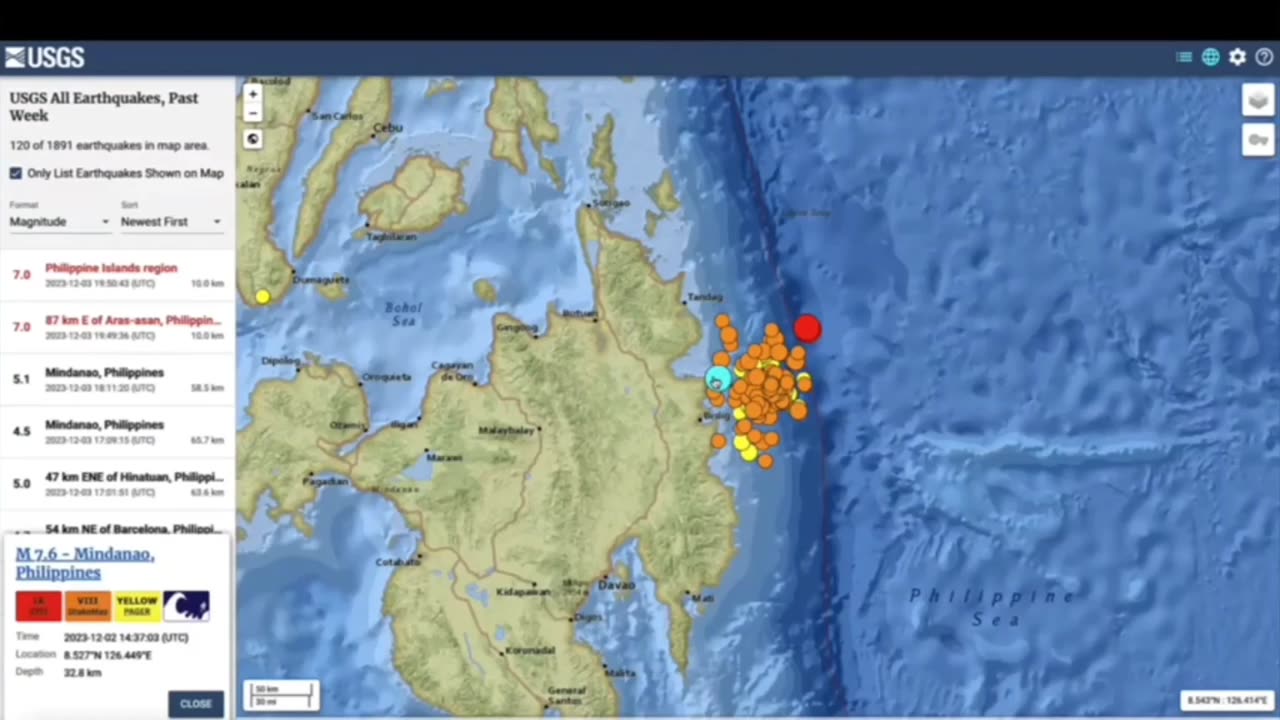Click the Cebu city label on map

pos(387,128)
